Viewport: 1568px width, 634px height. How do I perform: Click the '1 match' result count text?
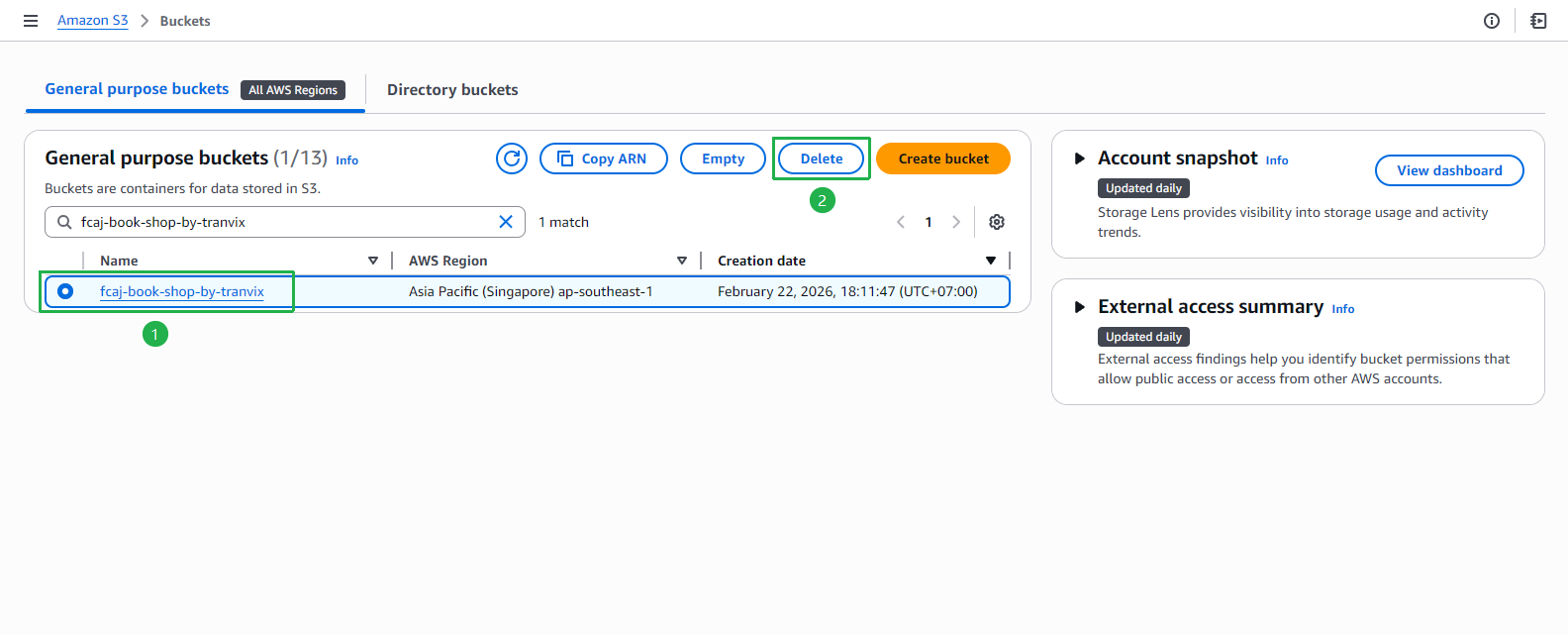coord(563,222)
